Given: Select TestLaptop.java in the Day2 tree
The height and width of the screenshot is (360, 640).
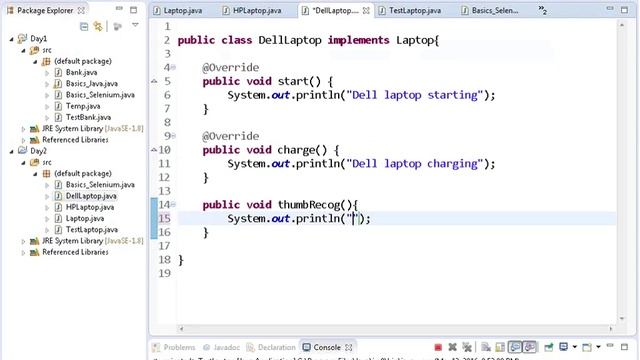Looking at the screenshot, I should tap(91, 230).
